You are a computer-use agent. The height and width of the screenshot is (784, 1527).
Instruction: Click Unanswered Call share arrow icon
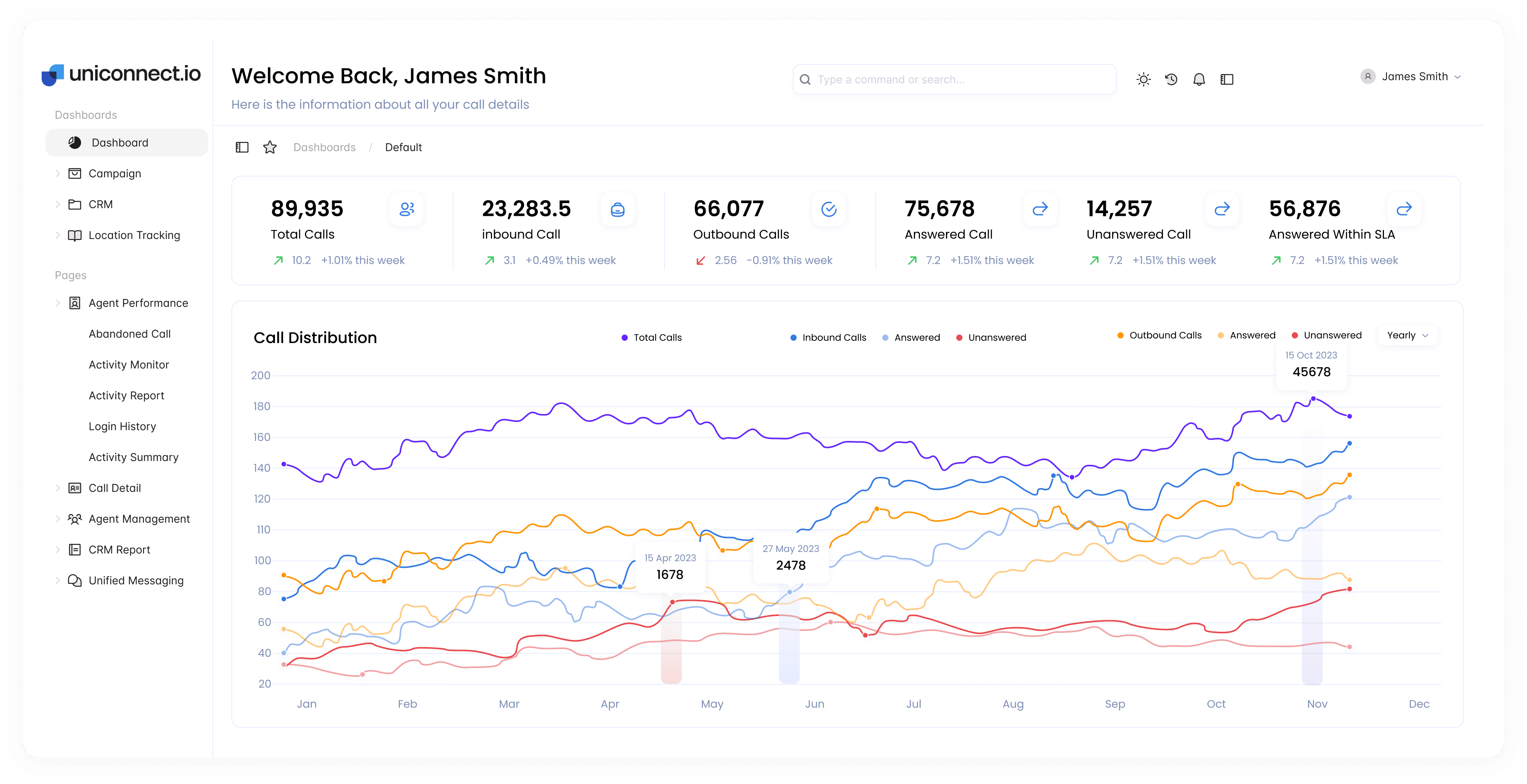pos(1222,209)
